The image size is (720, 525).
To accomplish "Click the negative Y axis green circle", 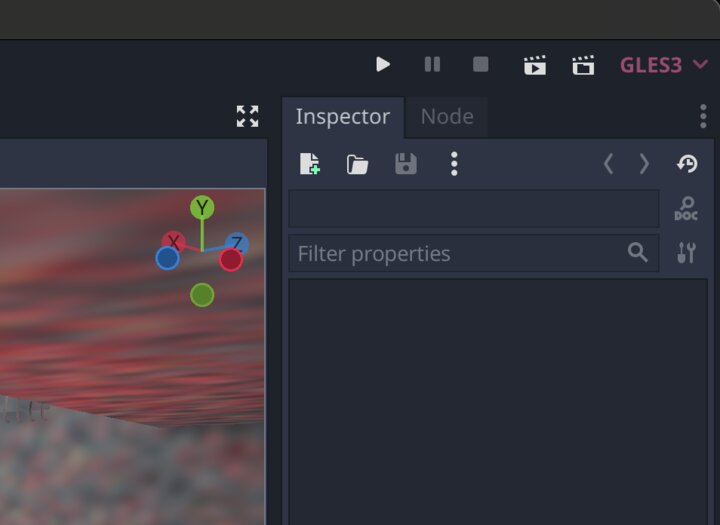I will [x=202, y=295].
